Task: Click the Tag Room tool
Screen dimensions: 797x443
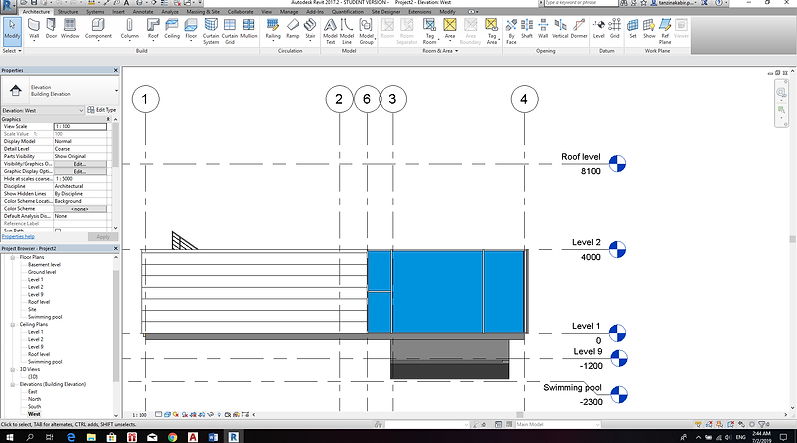Action: tap(430, 31)
